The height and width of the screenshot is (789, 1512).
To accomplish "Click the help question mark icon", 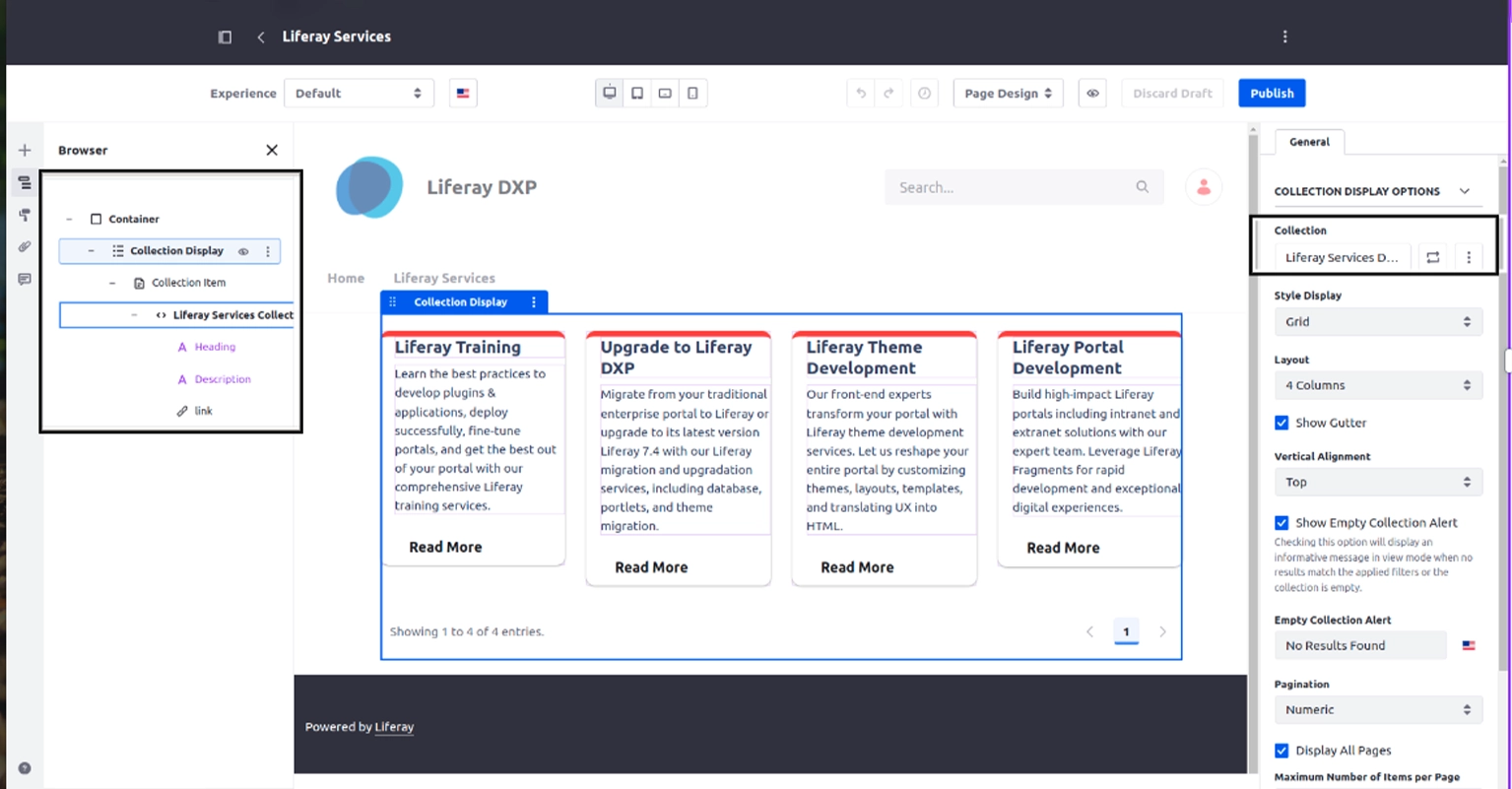I will (25, 768).
